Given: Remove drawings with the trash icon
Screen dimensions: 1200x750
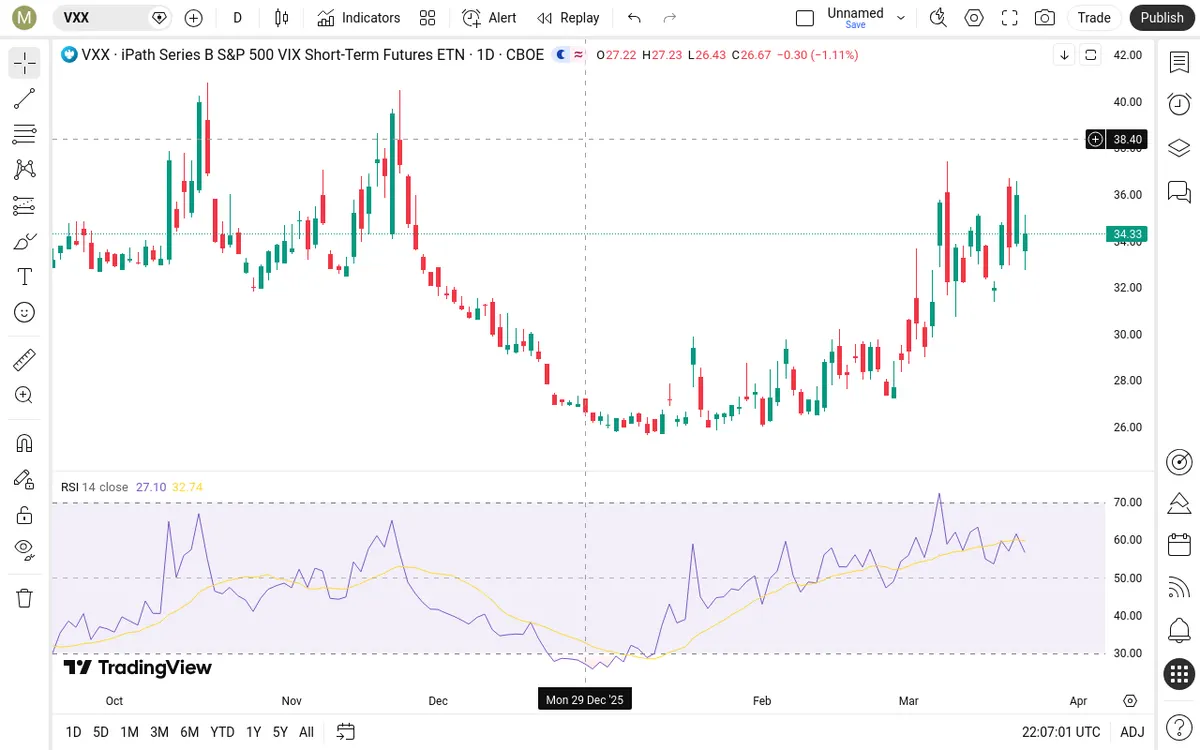Looking at the screenshot, I should 25,598.
